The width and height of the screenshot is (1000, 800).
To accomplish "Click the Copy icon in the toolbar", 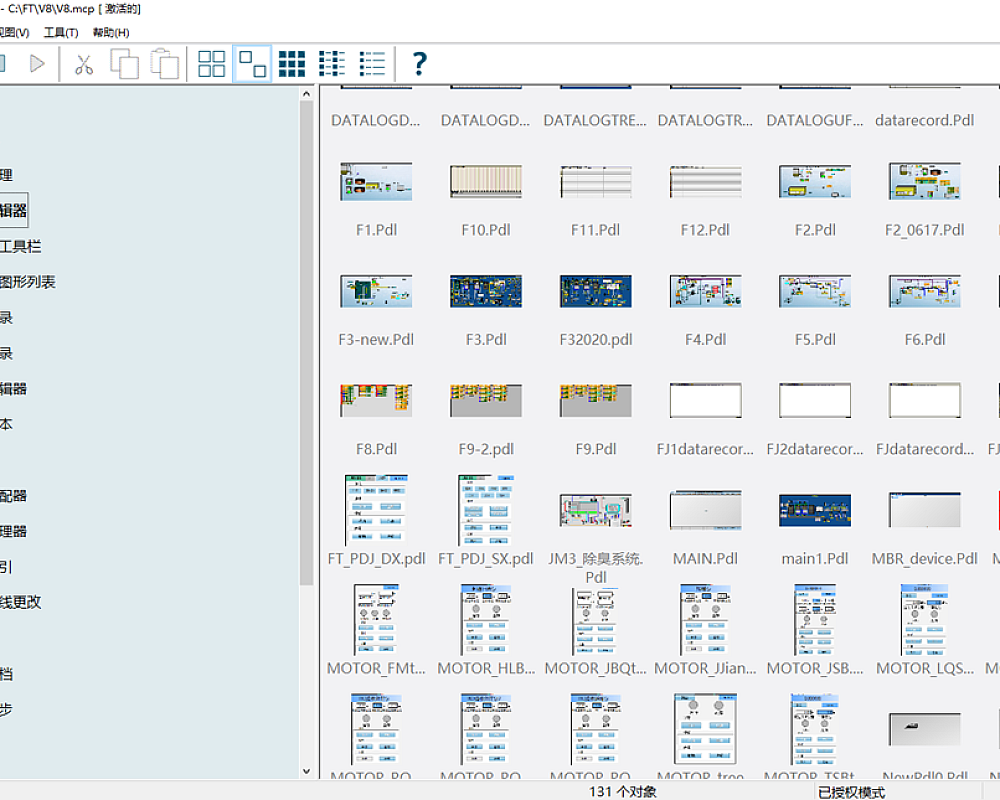I will (124, 63).
